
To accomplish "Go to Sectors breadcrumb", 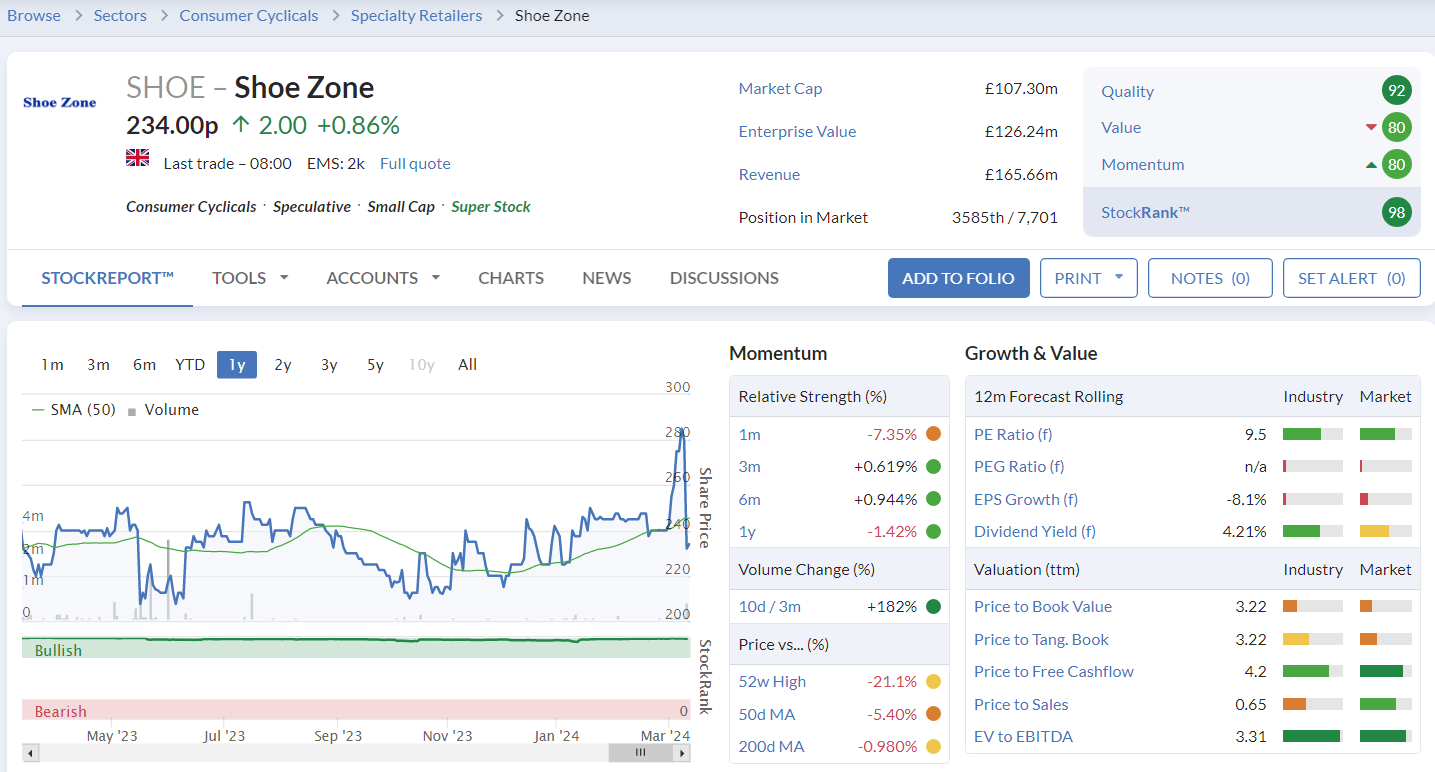I will coord(120,15).
